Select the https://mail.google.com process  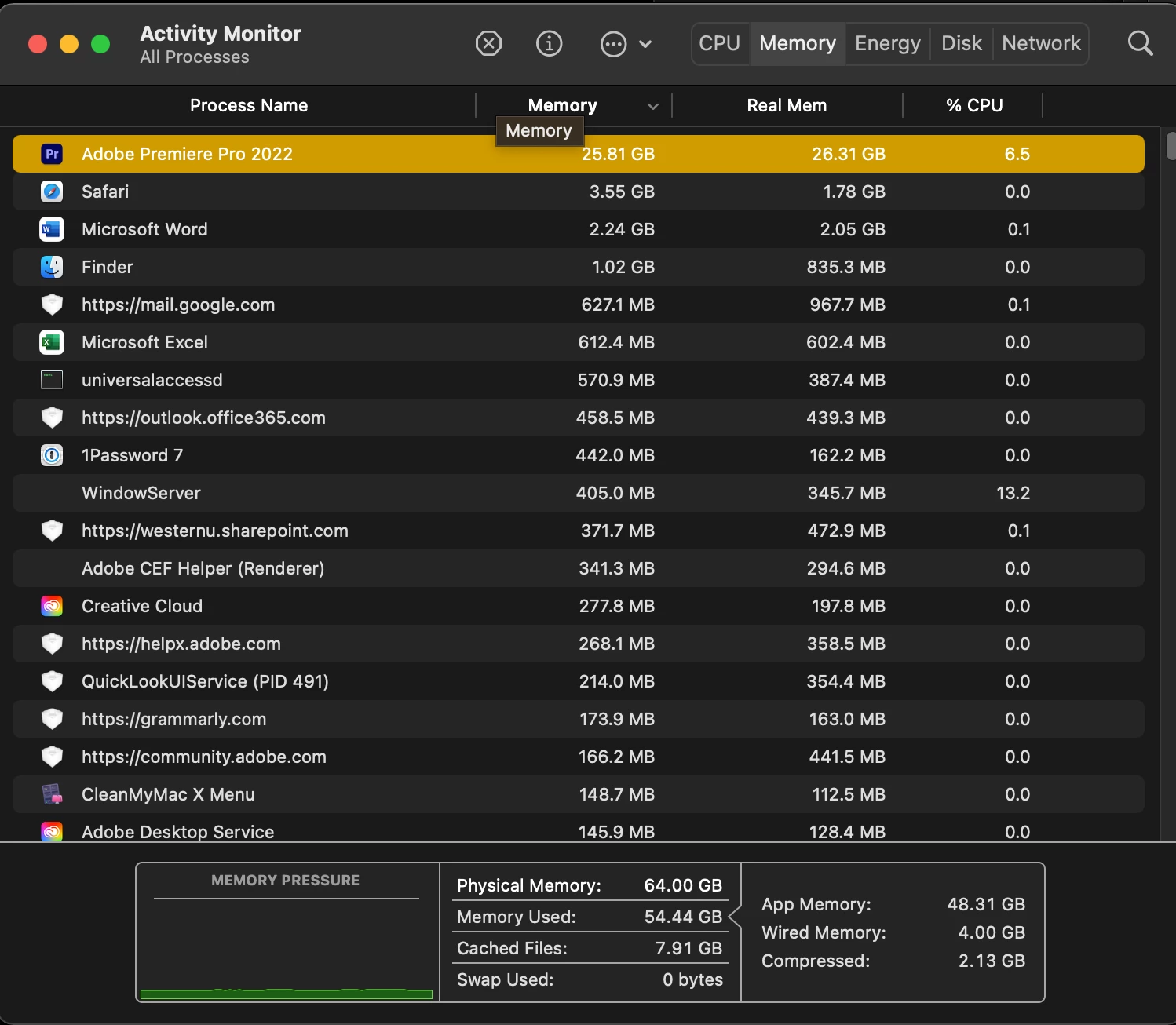click(x=178, y=305)
